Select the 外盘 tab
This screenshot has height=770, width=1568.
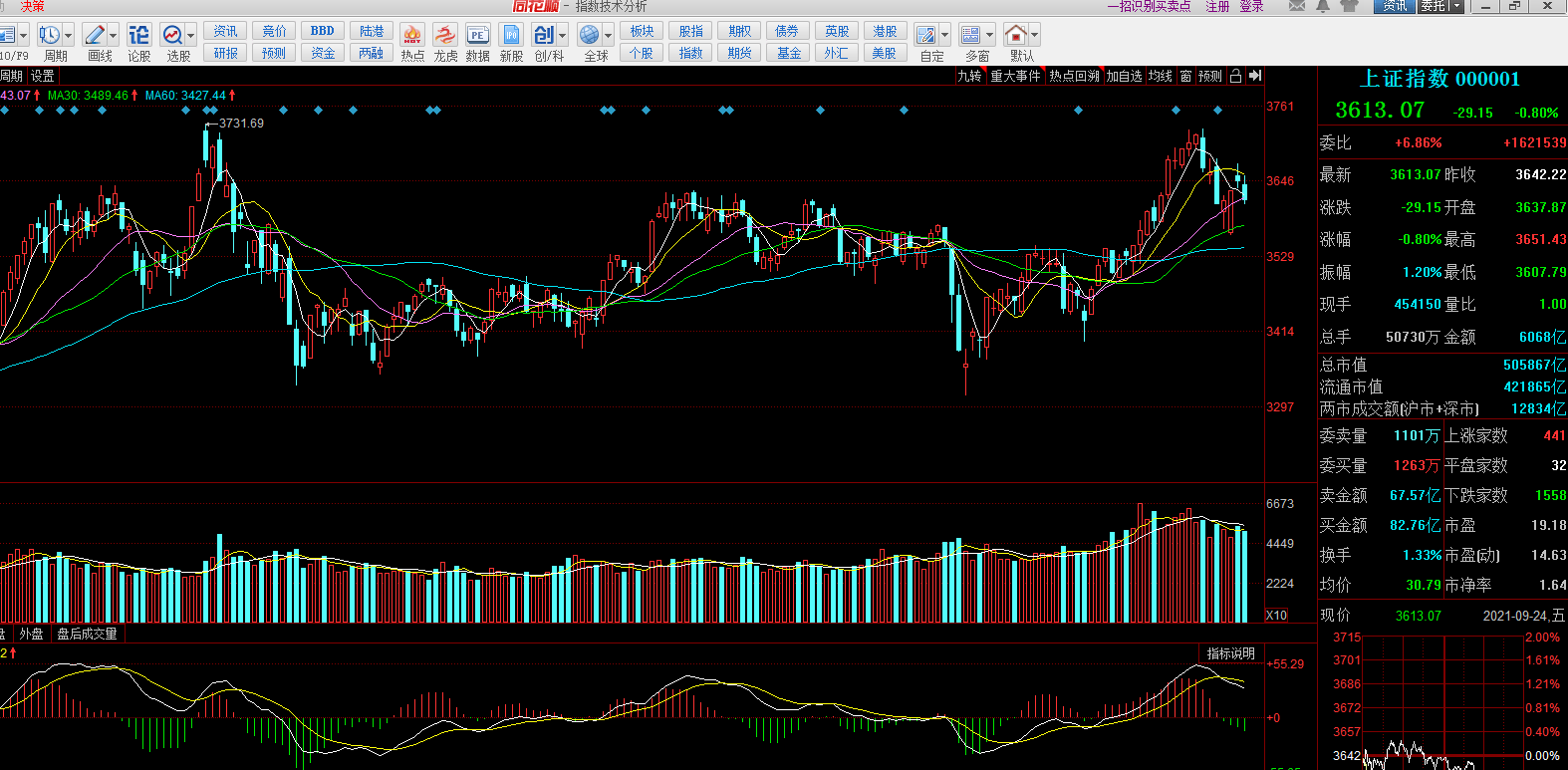[x=31, y=634]
